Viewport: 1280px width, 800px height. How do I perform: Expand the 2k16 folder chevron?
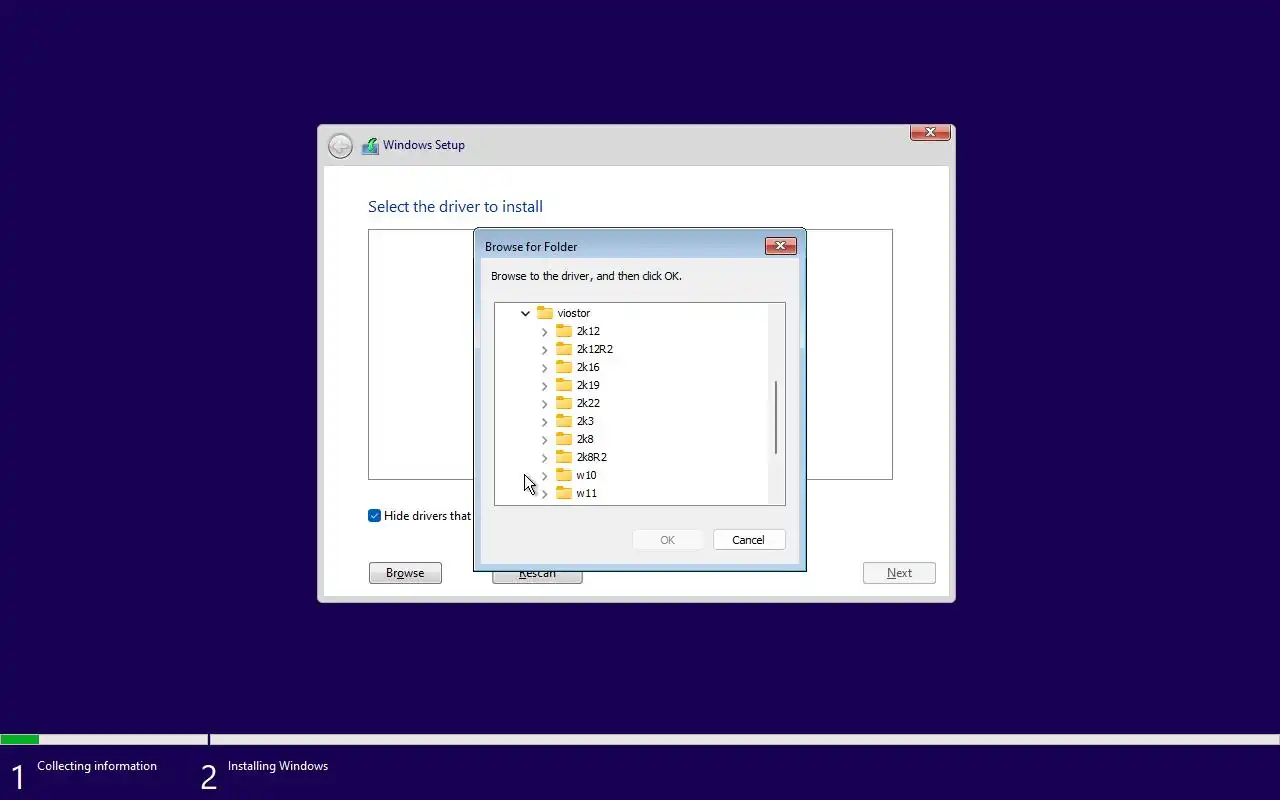pyautogui.click(x=544, y=367)
